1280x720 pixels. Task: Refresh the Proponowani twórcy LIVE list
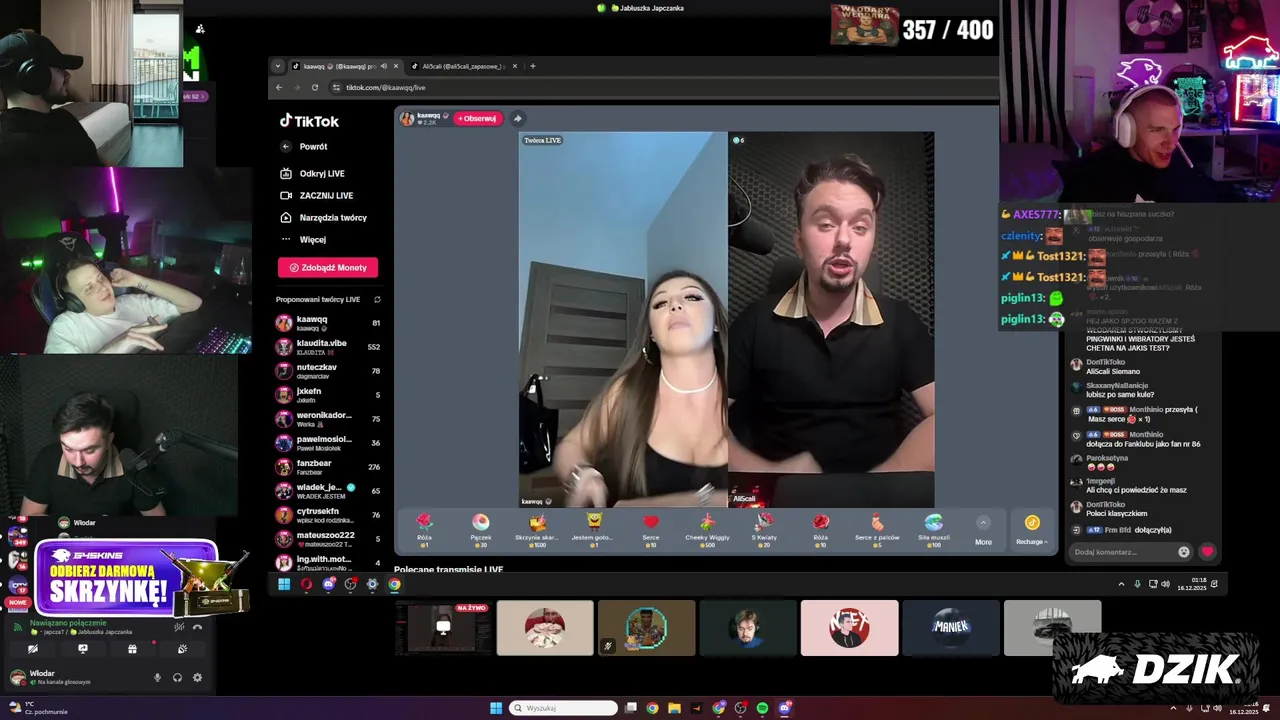(377, 299)
